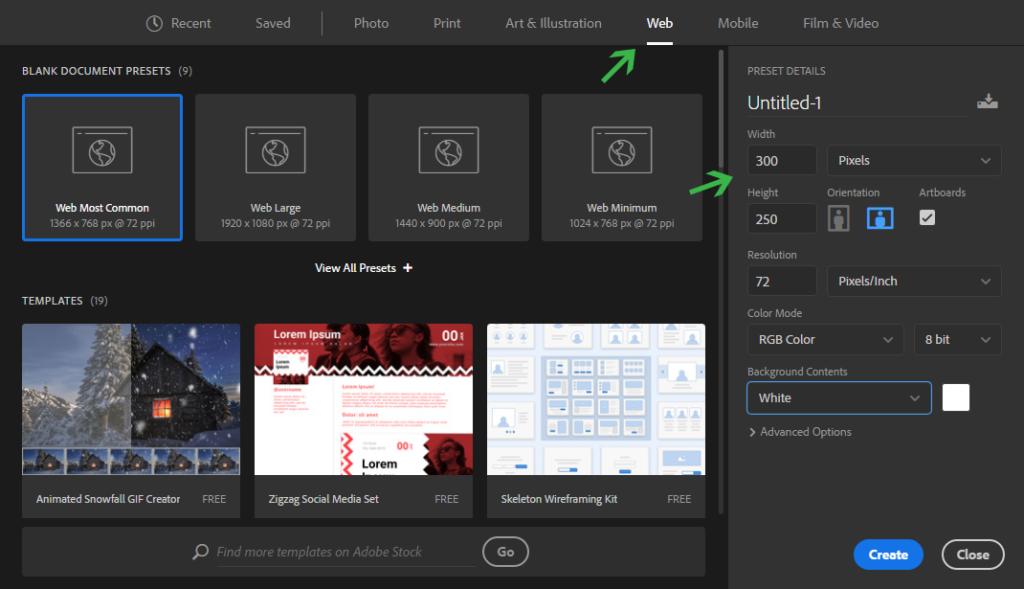Select the Web Most Common preset
1024x589 pixels.
[x=103, y=168]
